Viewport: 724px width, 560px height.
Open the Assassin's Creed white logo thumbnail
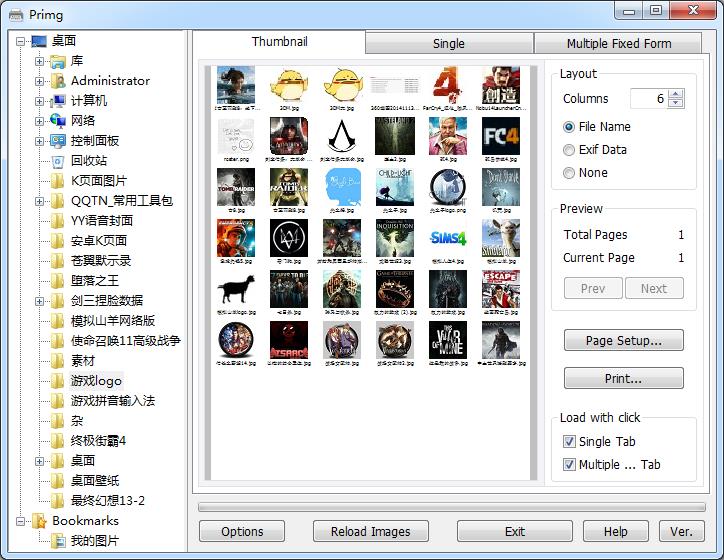click(x=342, y=136)
